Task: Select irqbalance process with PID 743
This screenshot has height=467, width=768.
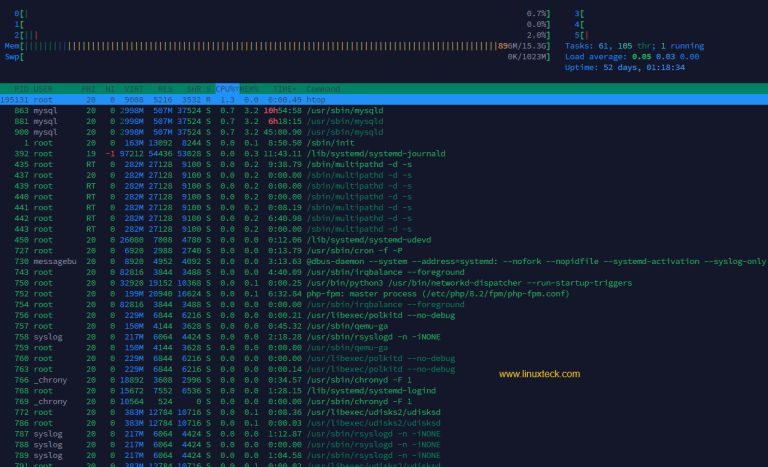Action: coord(384,272)
